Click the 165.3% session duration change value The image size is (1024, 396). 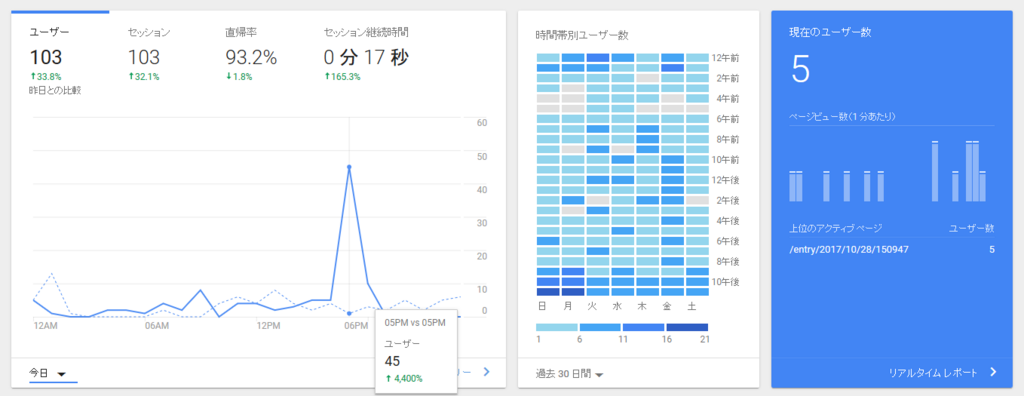coord(344,76)
